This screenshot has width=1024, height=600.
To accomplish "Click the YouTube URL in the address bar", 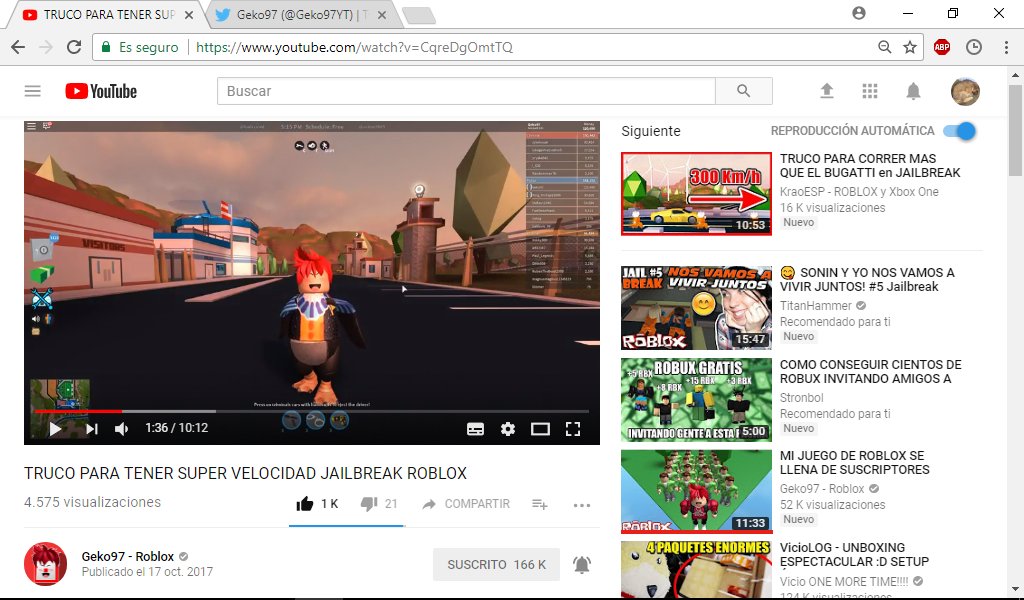I will (x=354, y=47).
